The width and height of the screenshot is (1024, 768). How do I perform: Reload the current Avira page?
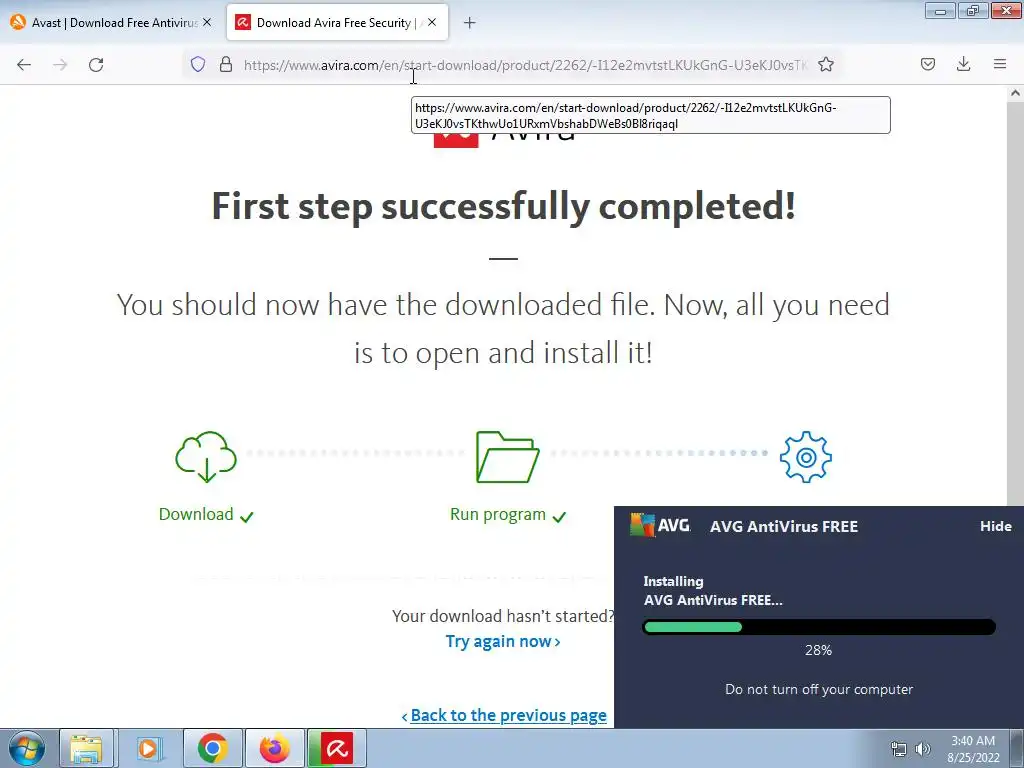pyautogui.click(x=96, y=65)
